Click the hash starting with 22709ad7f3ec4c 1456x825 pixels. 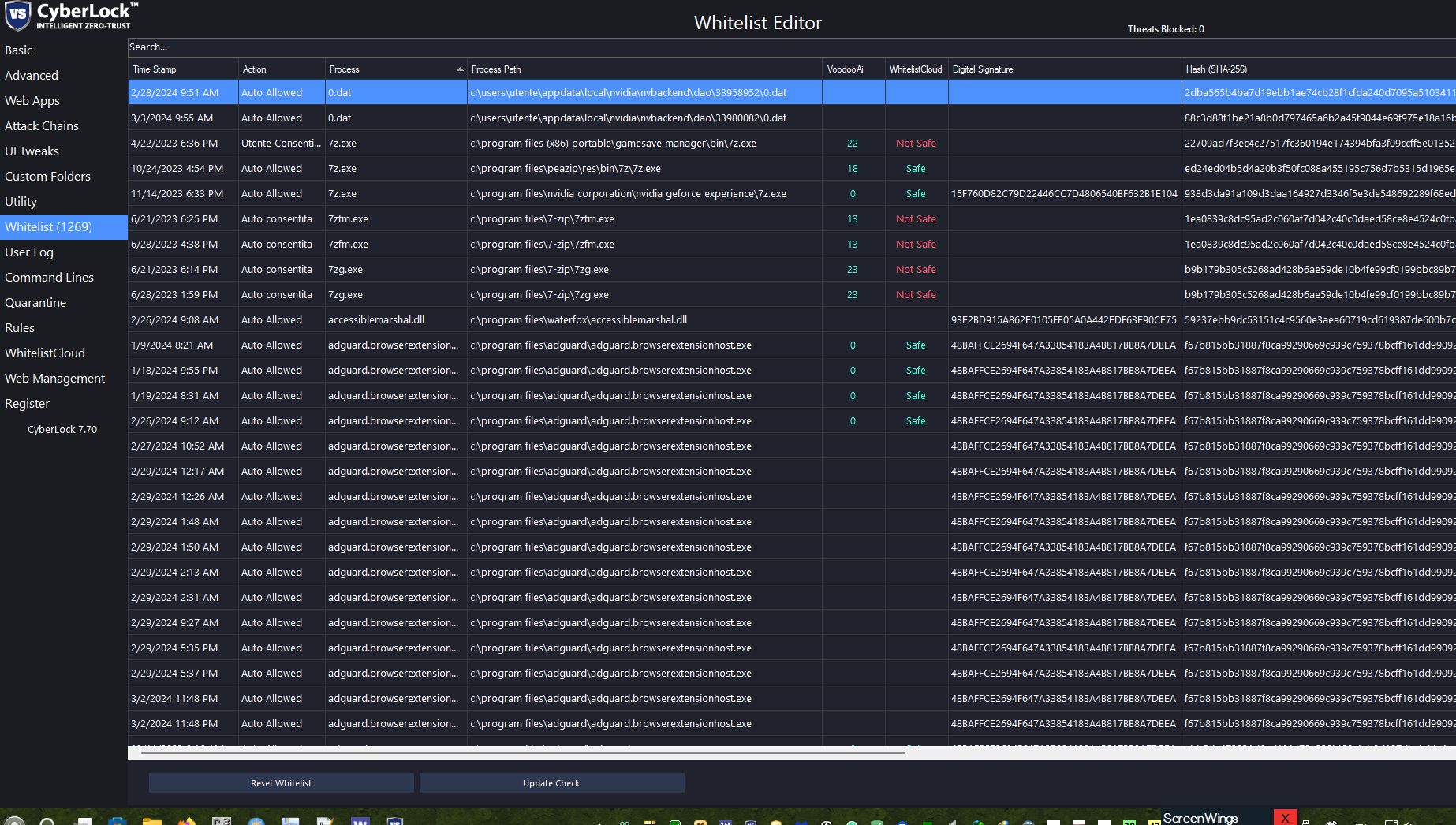click(x=1320, y=143)
